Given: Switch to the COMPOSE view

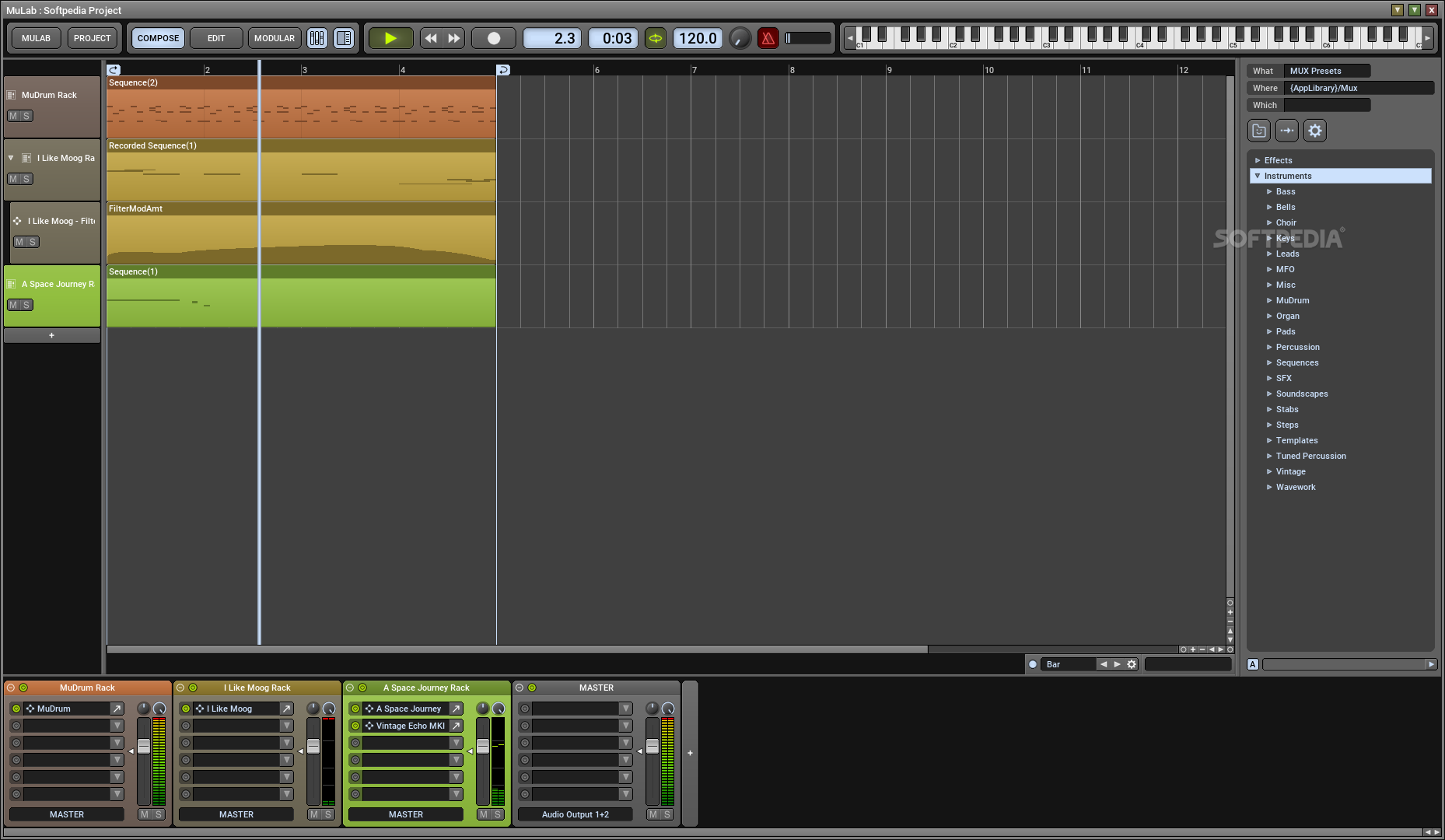Looking at the screenshot, I should pos(159,38).
